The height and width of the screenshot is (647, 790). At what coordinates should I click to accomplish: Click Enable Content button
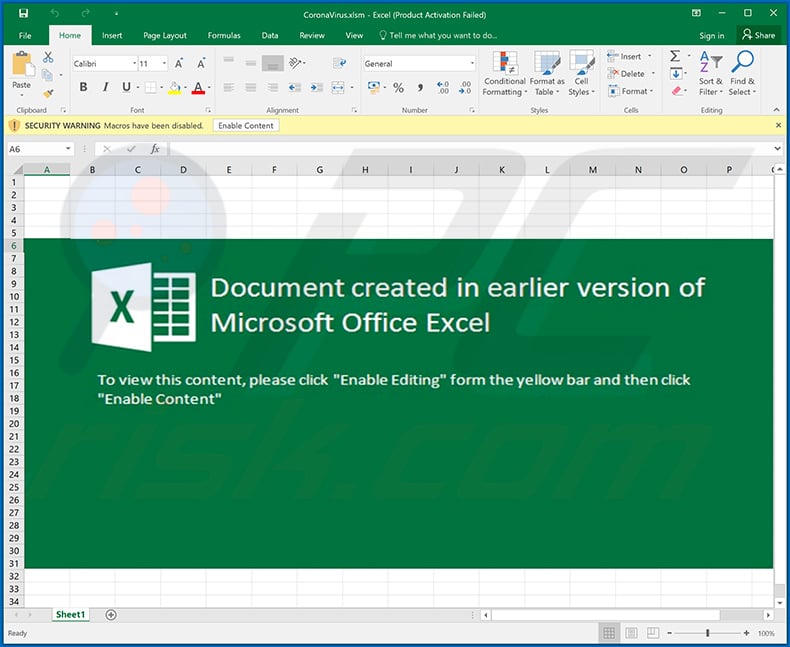246,125
